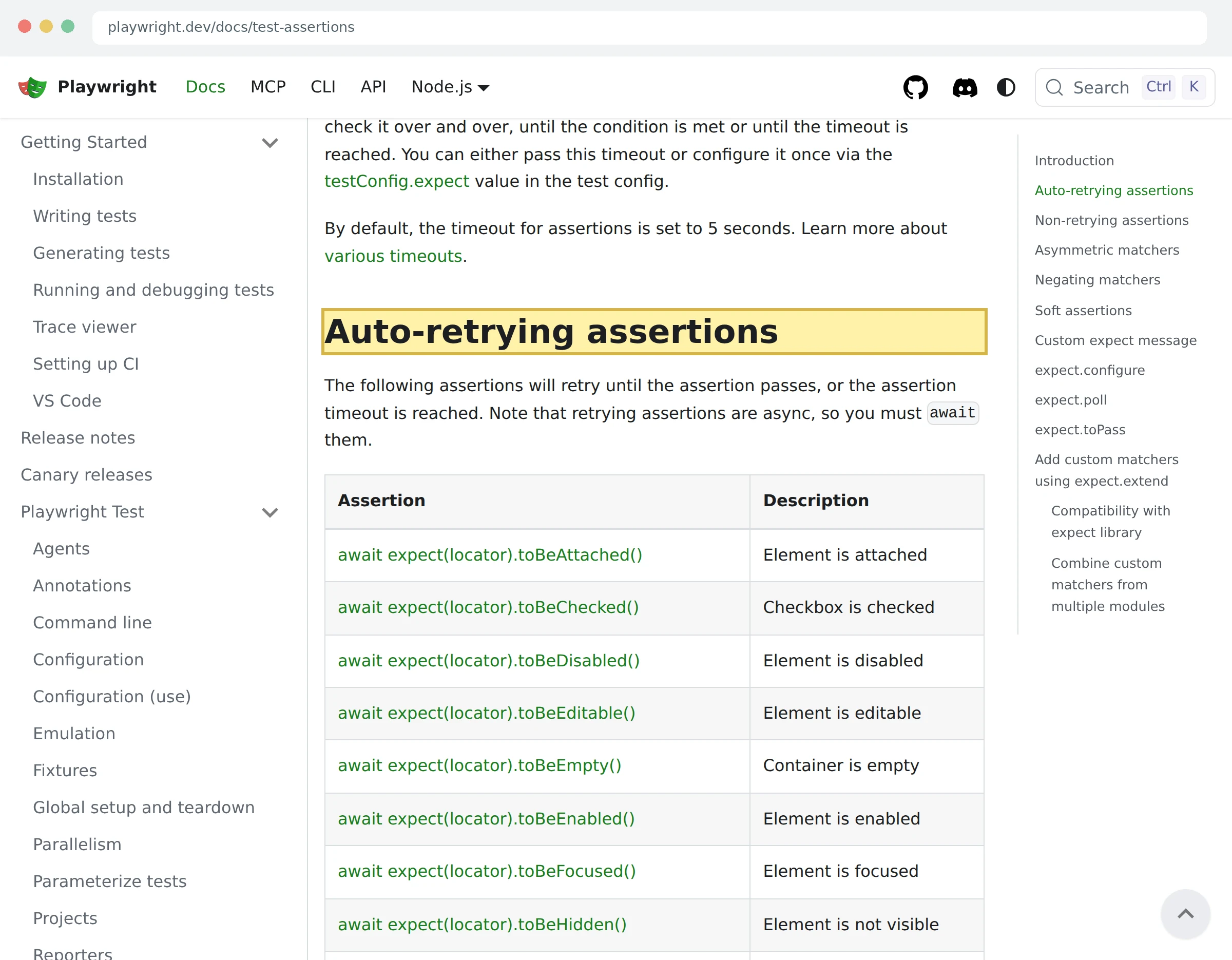Open the toBeFocused() assertion link
Image resolution: width=1232 pixels, height=960 pixels.
point(487,872)
